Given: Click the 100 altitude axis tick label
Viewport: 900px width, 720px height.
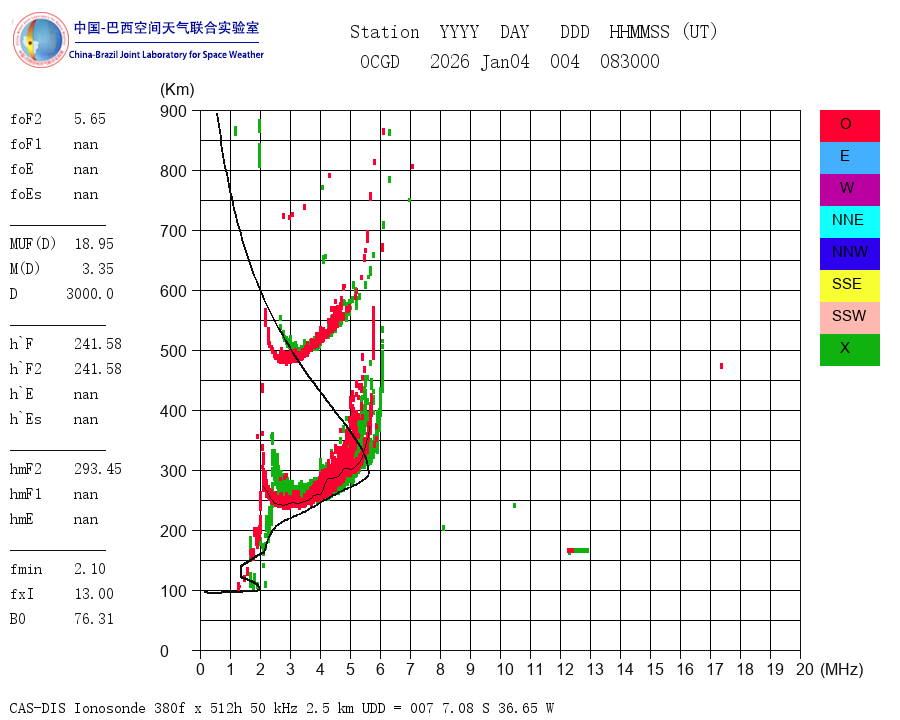Looking at the screenshot, I should [x=173, y=591].
